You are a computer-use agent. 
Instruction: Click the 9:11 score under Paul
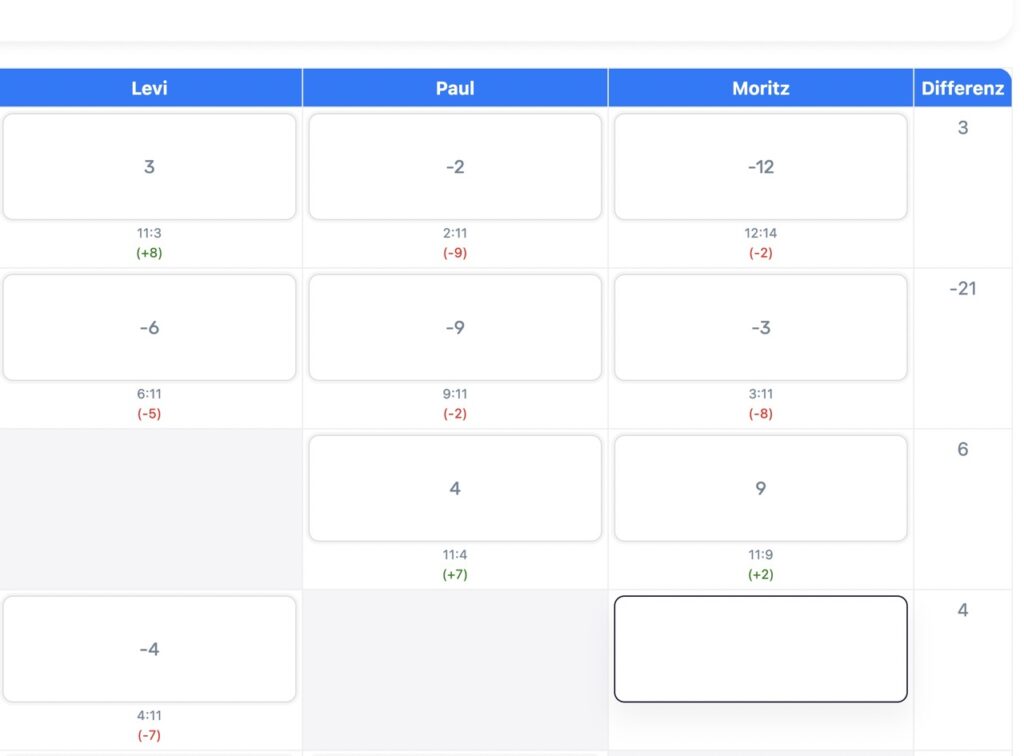point(455,394)
